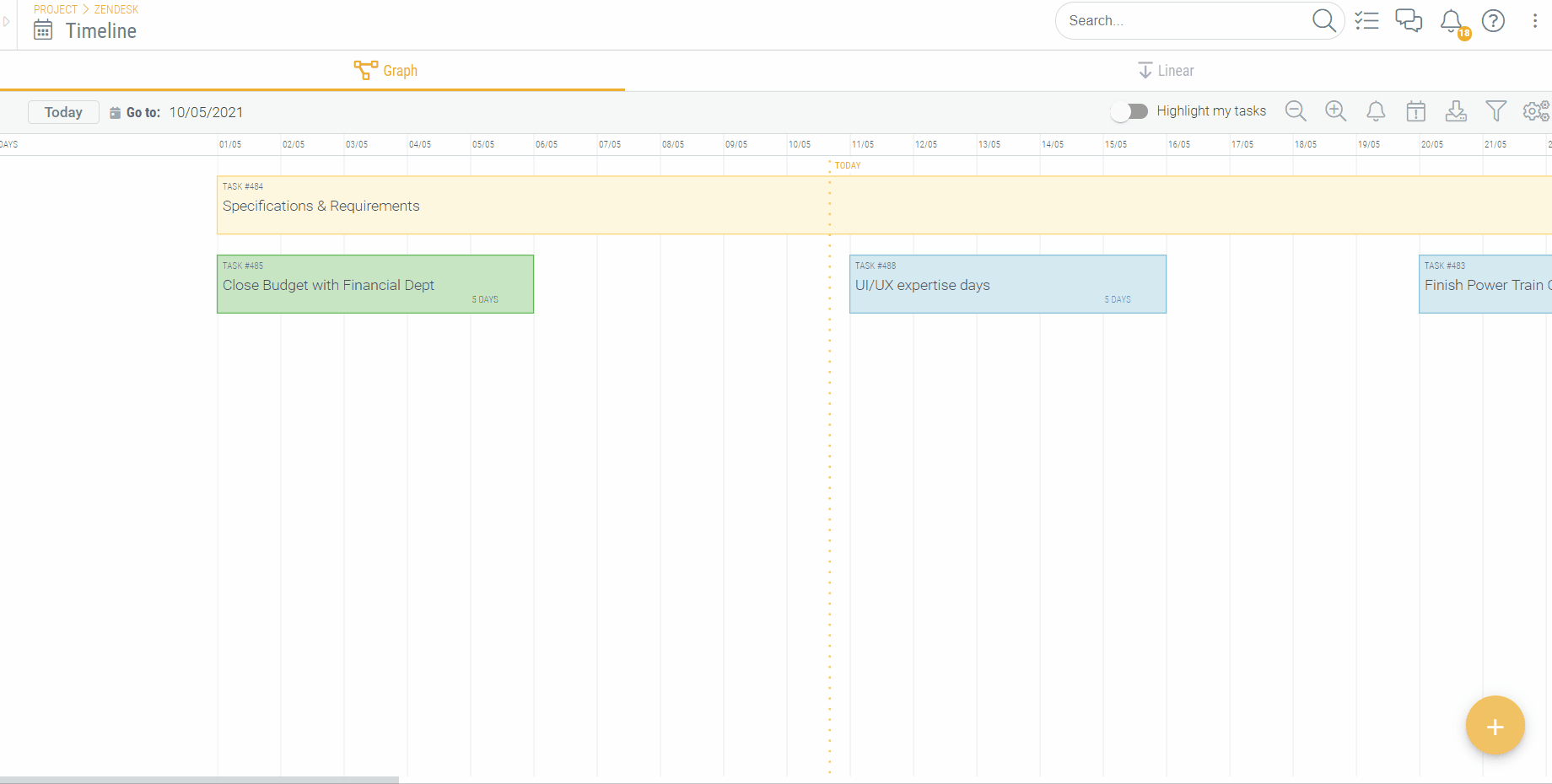This screenshot has height=784, width=1552.
Task: Switch to the Graph tab
Action: tap(385, 71)
